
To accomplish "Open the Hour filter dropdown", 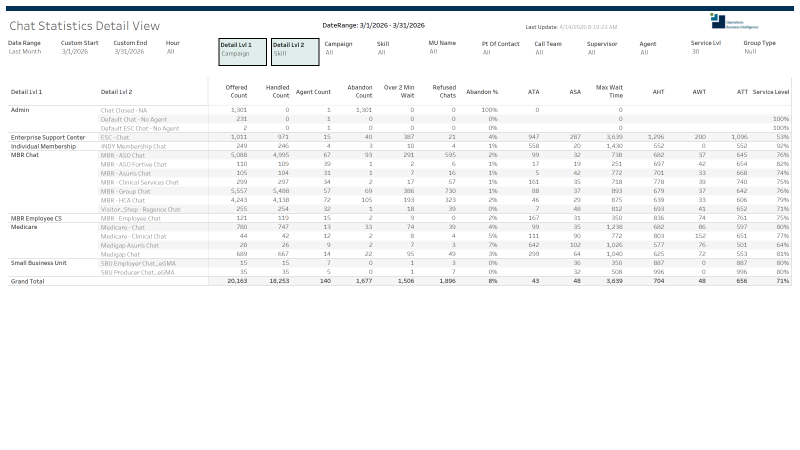I will 172,51.
